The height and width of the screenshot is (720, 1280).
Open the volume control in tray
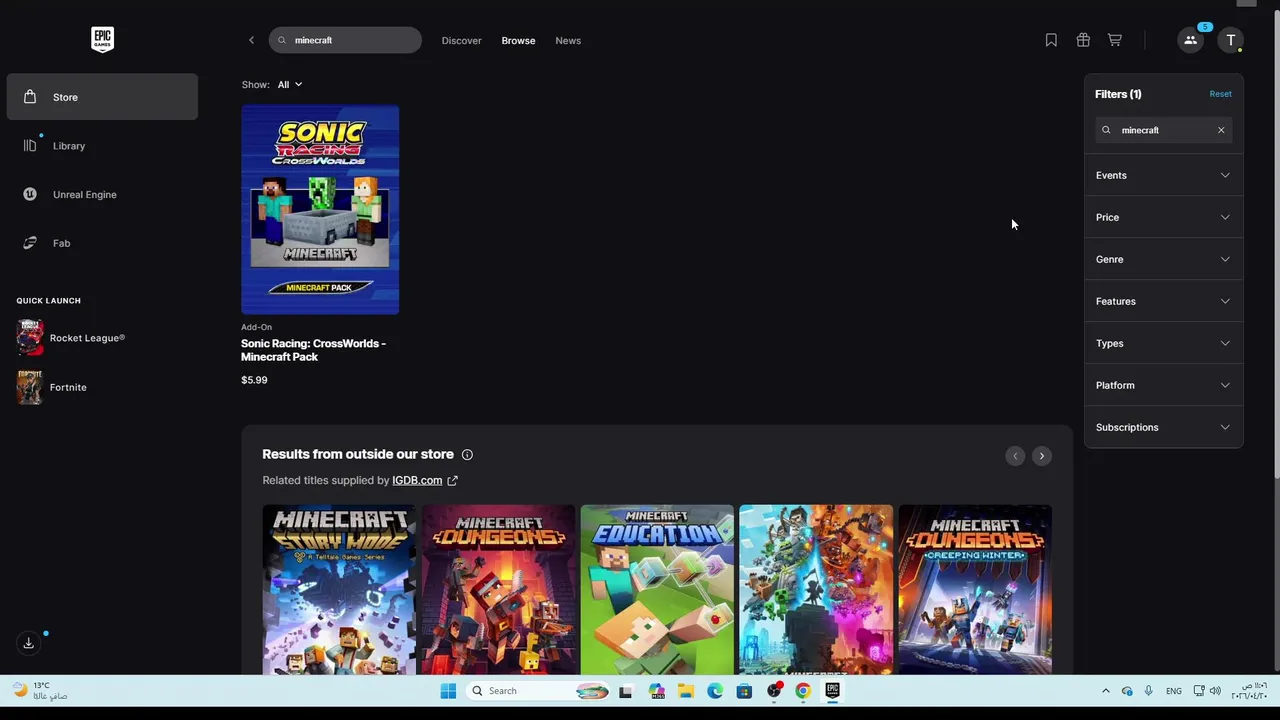point(1215,691)
